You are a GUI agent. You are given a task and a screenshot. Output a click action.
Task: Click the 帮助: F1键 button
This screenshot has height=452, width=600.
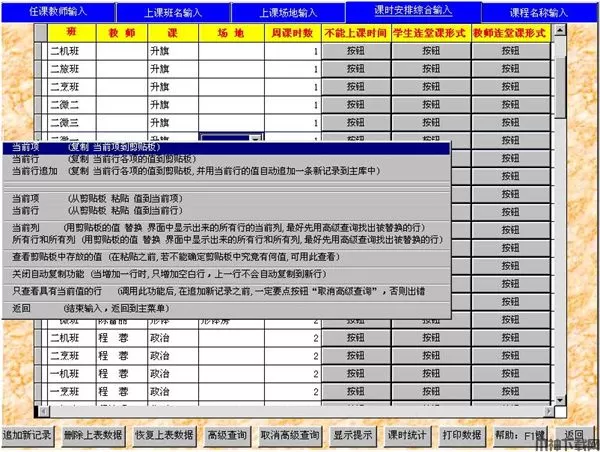coord(520,436)
